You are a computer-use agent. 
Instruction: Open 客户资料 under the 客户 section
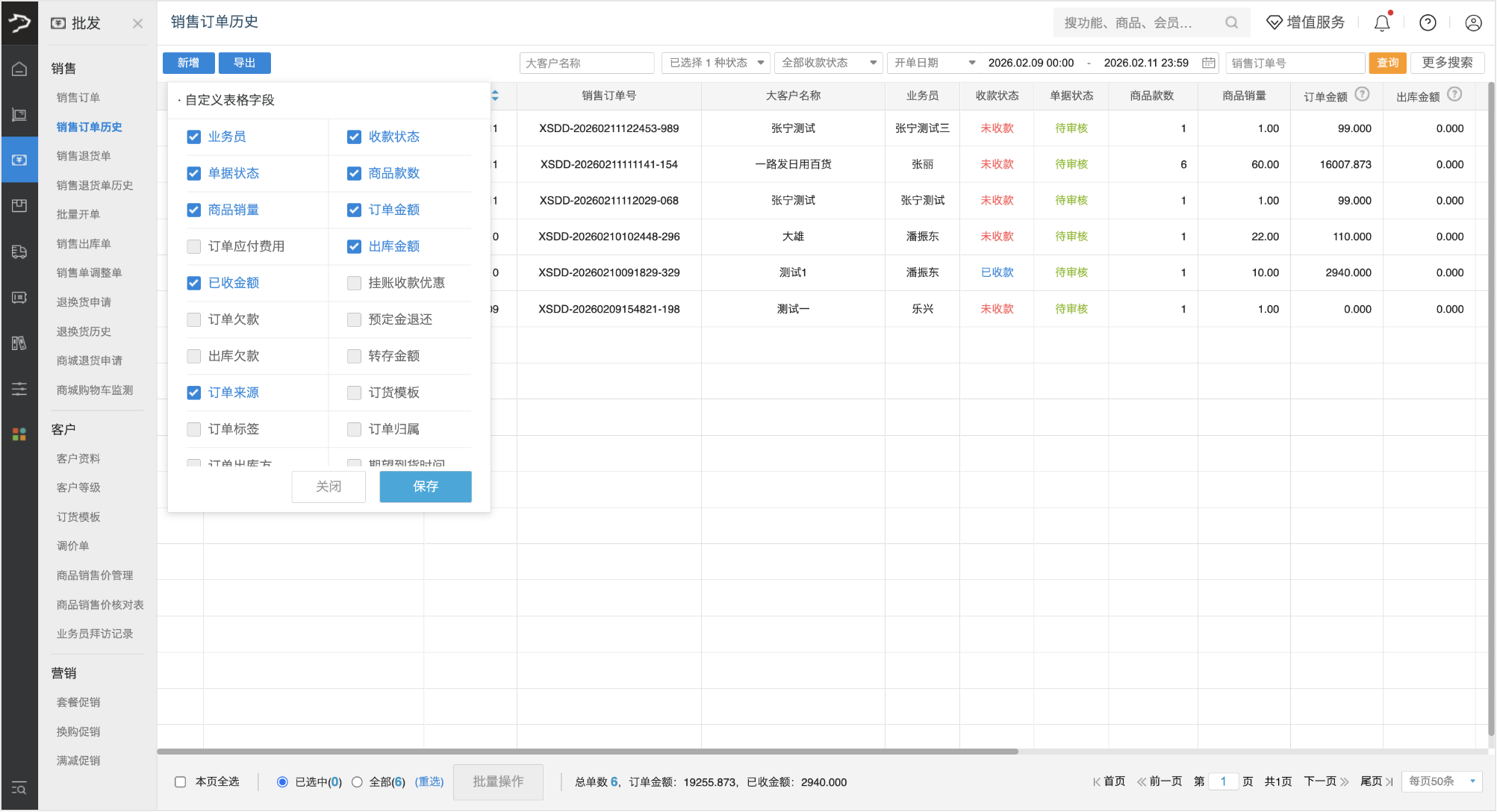click(78, 457)
